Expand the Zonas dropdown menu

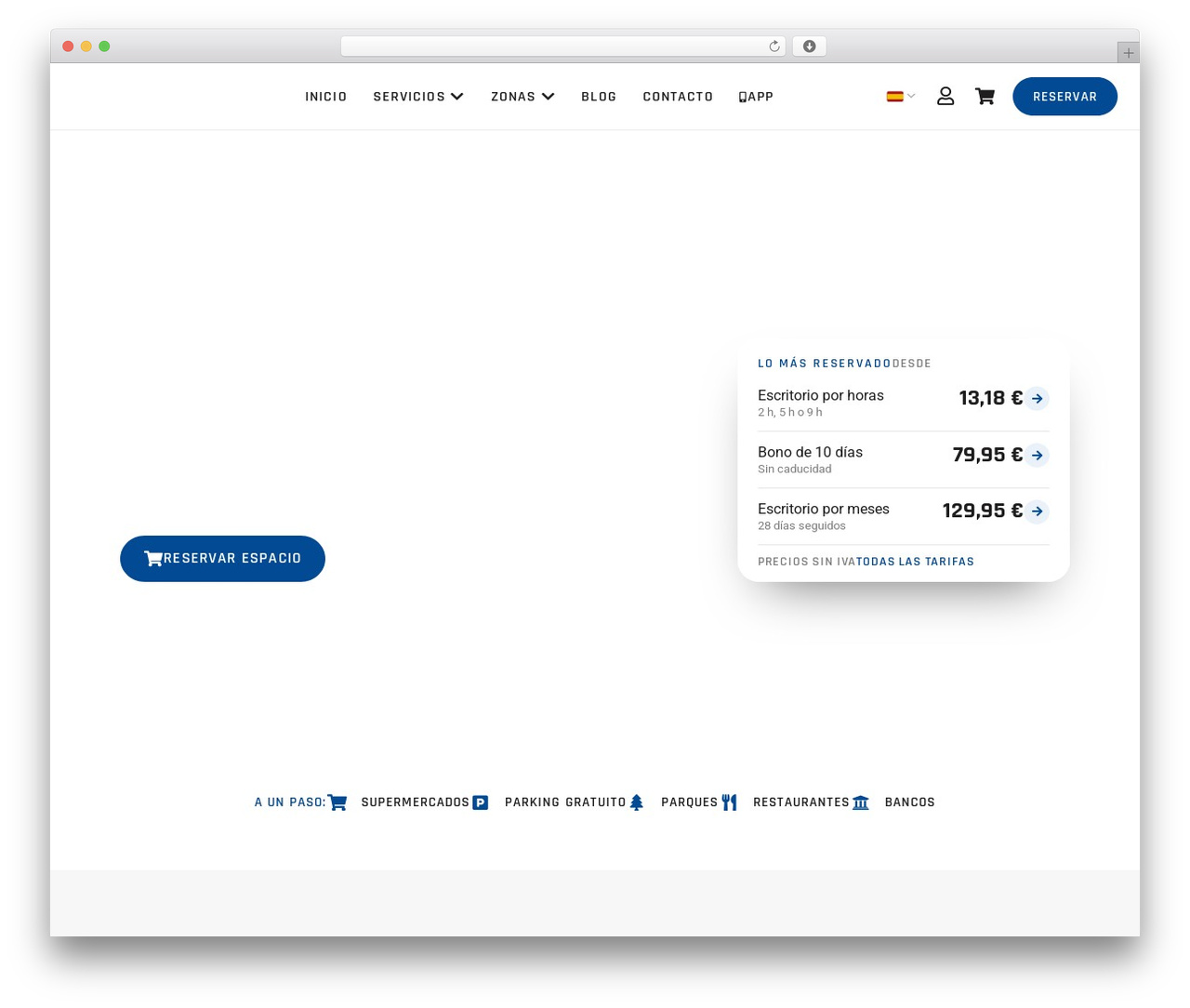(x=522, y=97)
